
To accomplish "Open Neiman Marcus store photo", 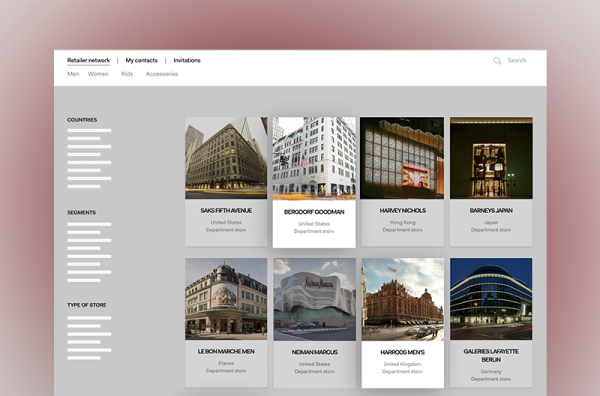I will 315,299.
